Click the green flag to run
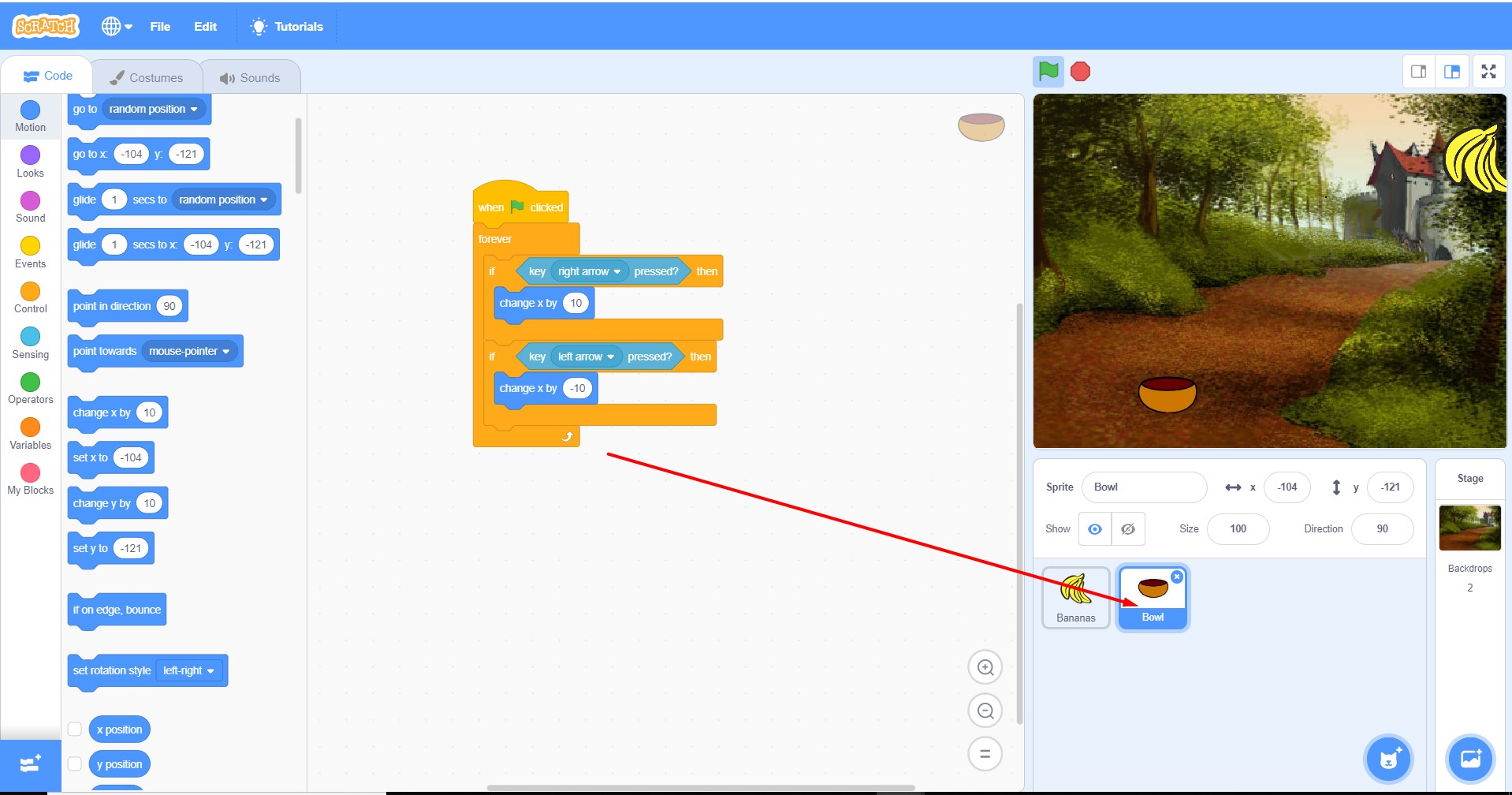Screen dimensions: 1512x795 (x=1048, y=72)
